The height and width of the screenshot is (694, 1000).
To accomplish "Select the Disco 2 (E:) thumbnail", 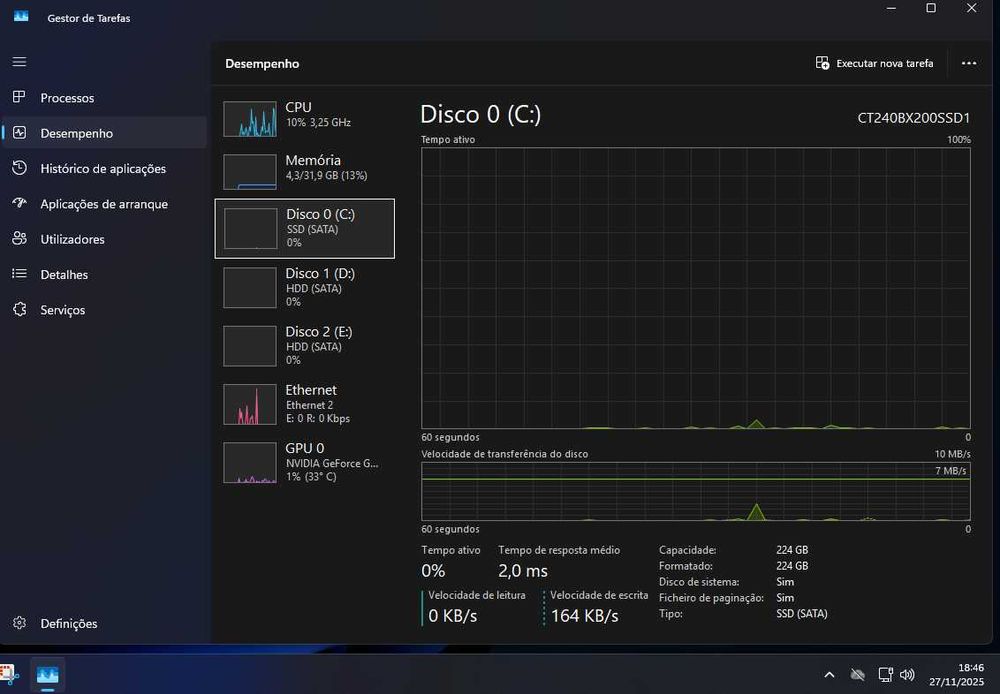I will coord(250,346).
